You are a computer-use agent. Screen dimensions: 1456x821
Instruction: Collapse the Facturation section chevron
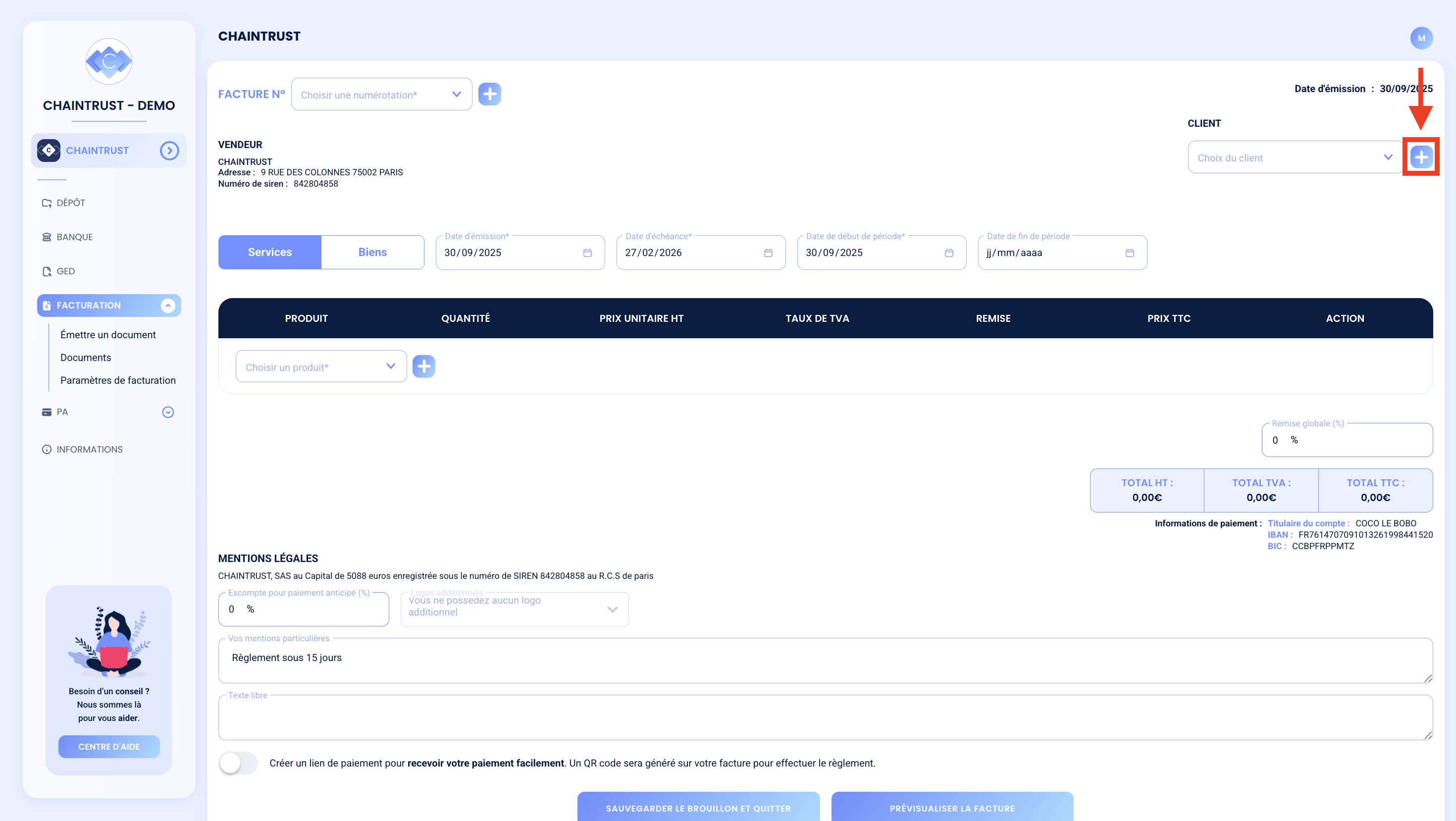(167, 305)
